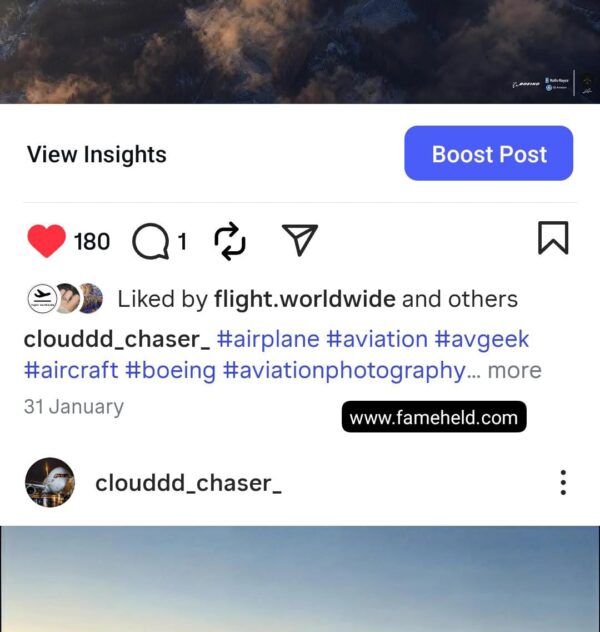This screenshot has height=632, width=600.
Task: Tap the flight.worldwide liker avatar icon
Action: (42, 299)
